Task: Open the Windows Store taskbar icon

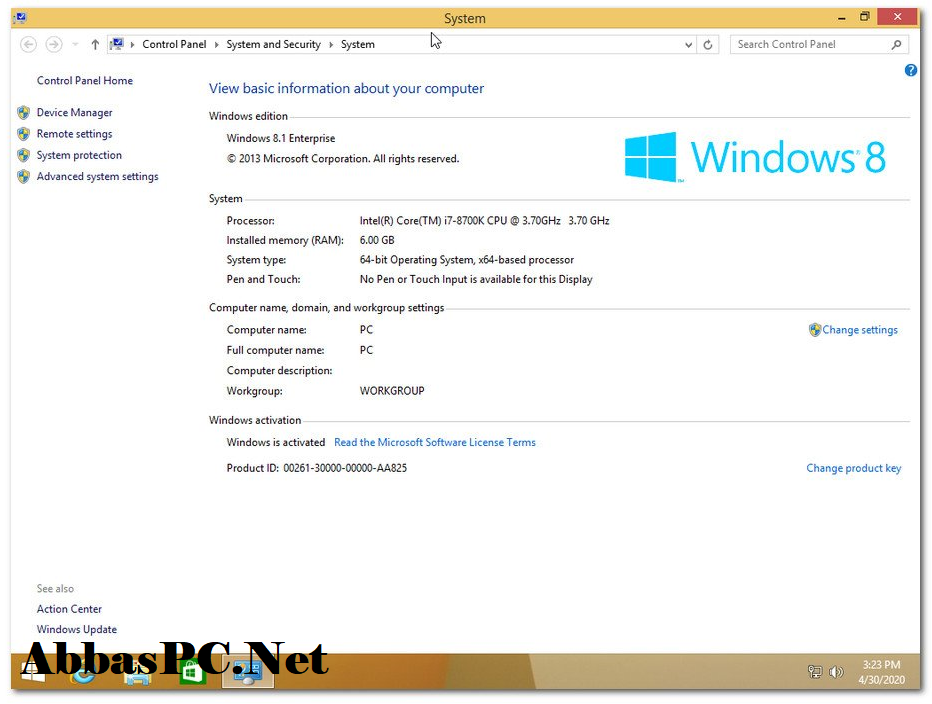Action: pos(192,672)
